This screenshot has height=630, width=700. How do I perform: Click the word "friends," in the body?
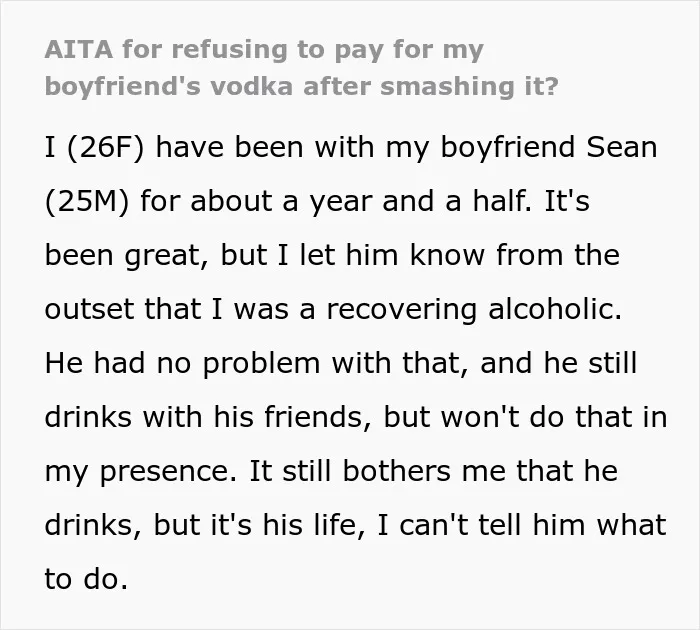[x=318, y=417]
